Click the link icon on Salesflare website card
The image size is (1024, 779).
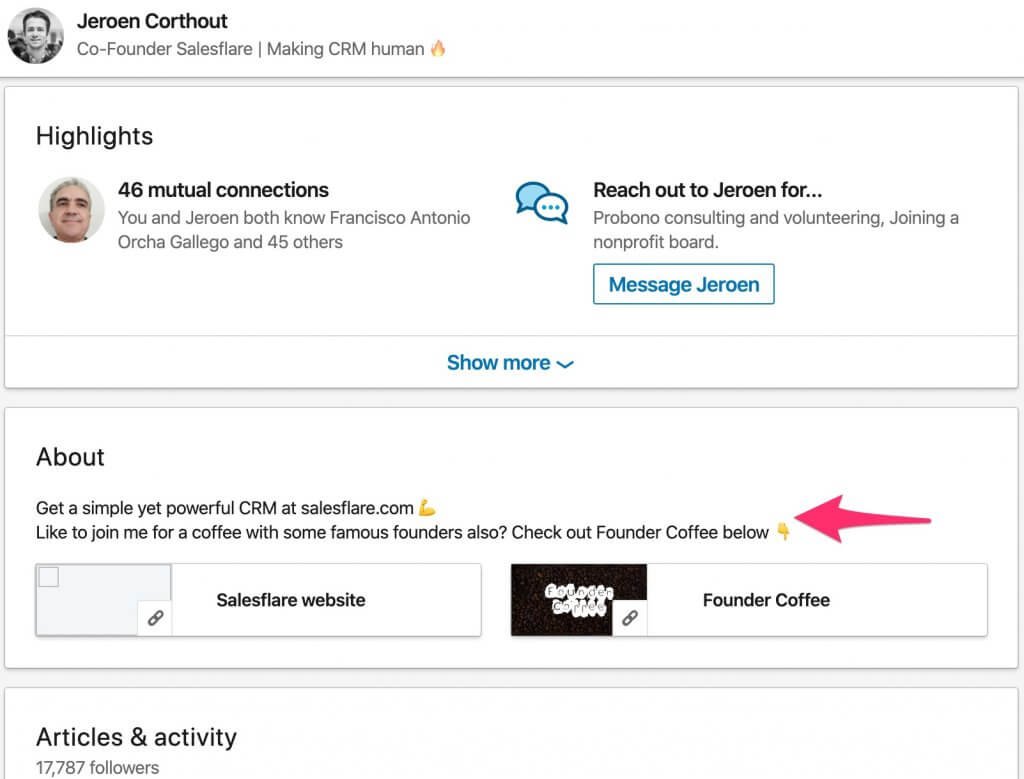click(155, 620)
